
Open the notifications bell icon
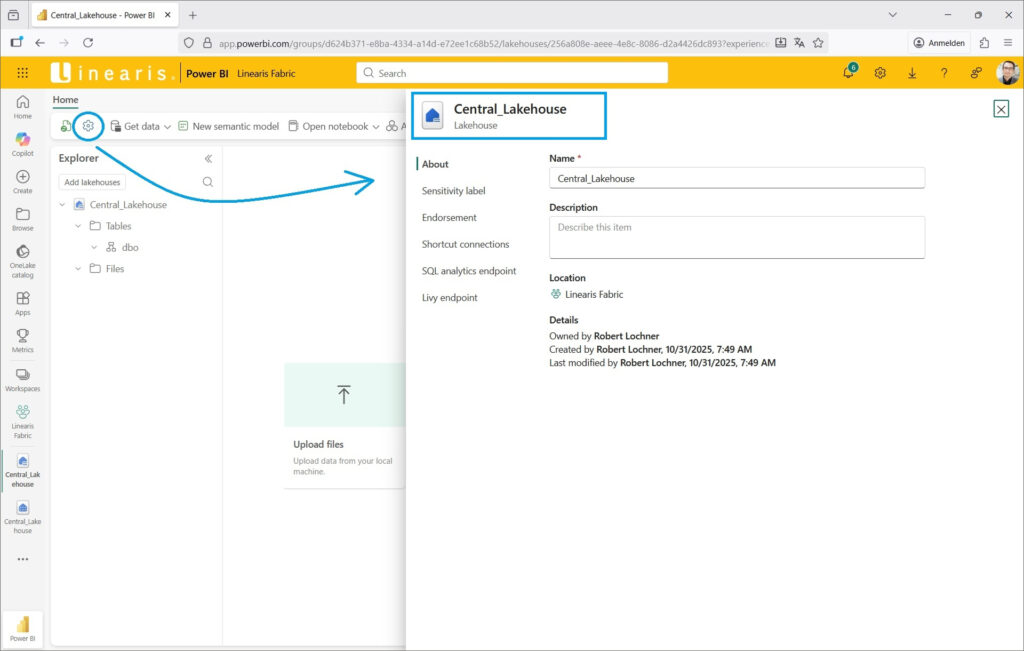848,73
